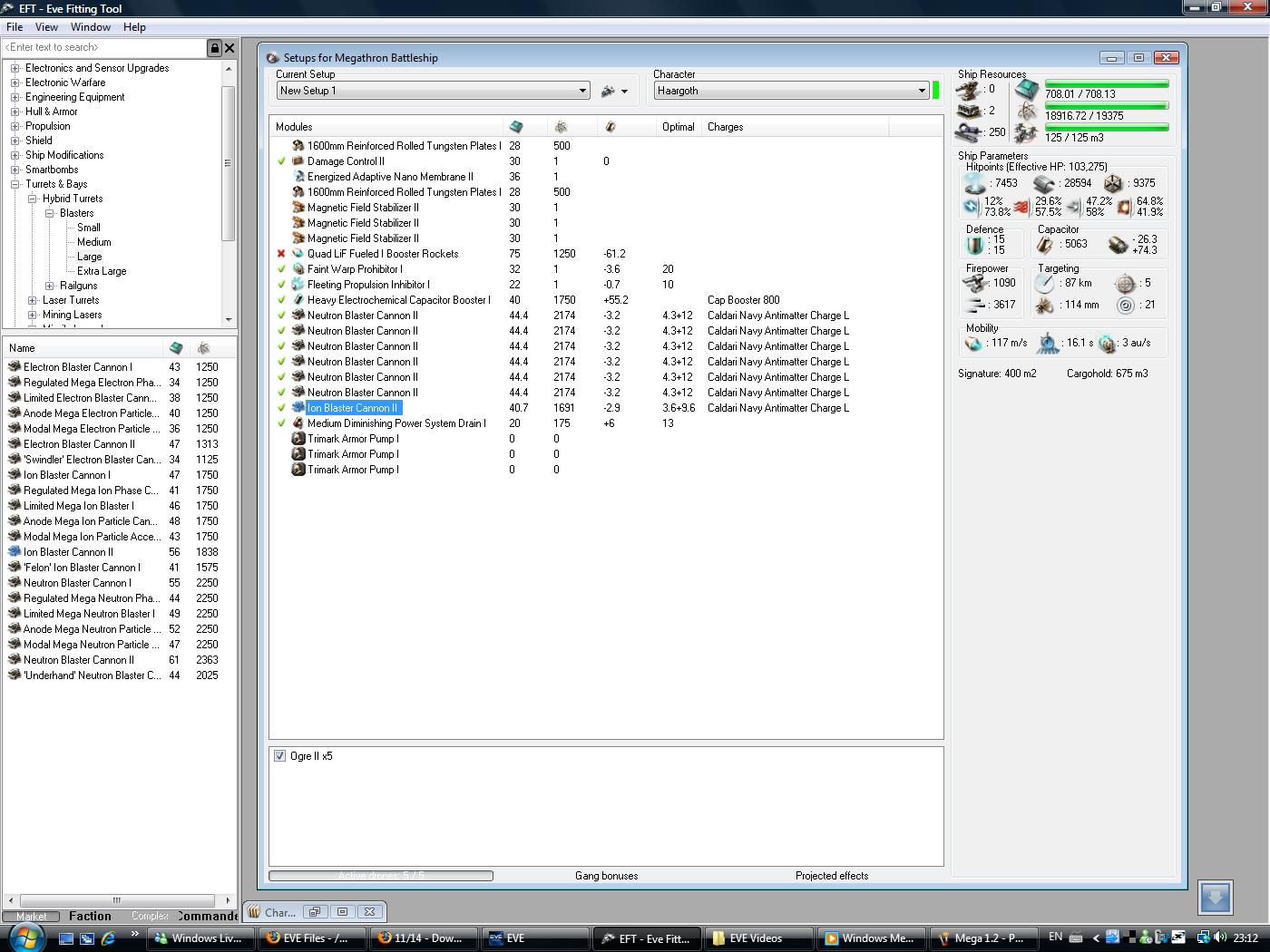Screen dimensions: 1270x952
Task: Click the Defence shield icon
Action: tap(974, 245)
